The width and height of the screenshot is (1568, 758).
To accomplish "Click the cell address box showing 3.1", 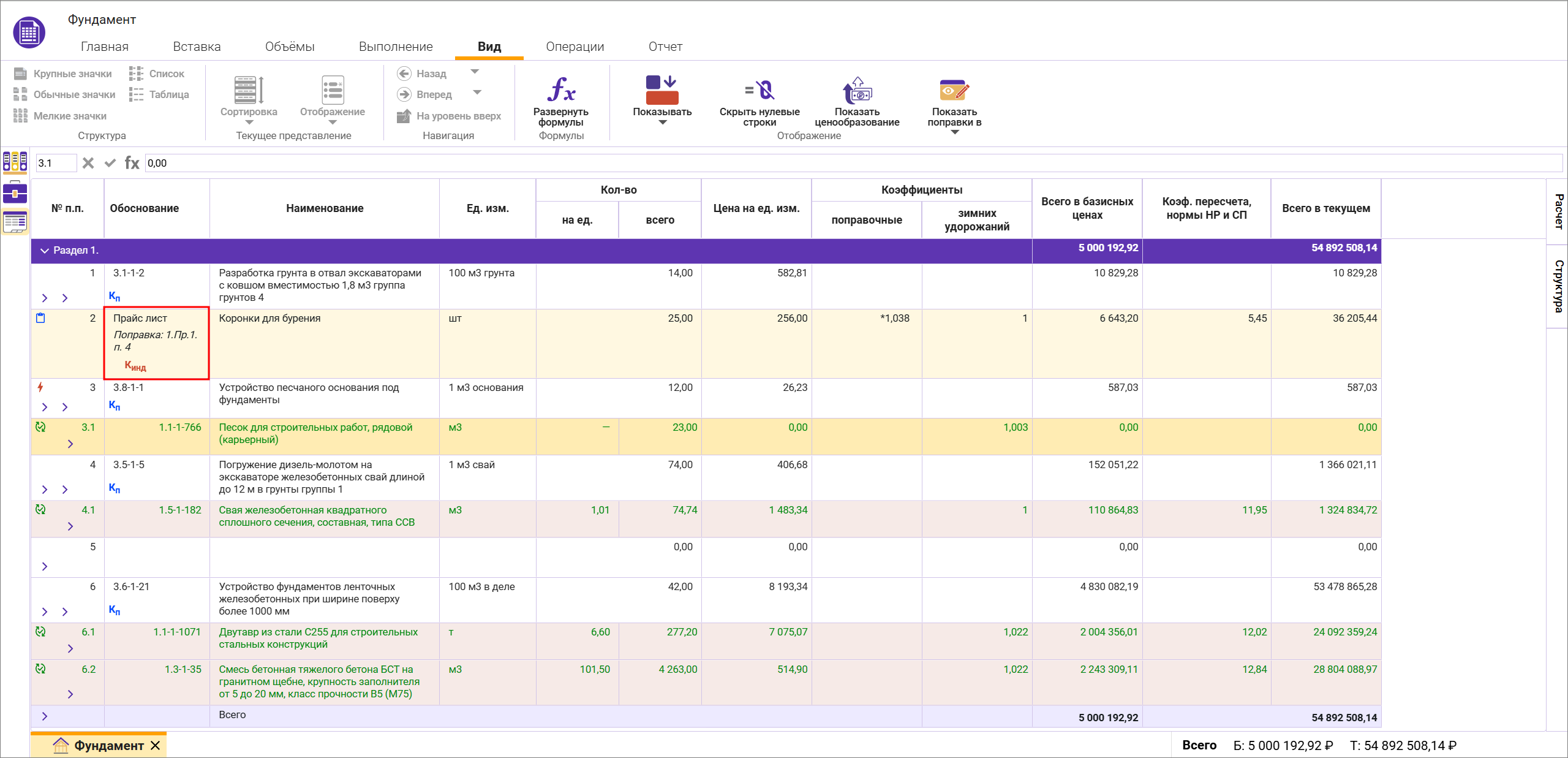I will (55, 163).
